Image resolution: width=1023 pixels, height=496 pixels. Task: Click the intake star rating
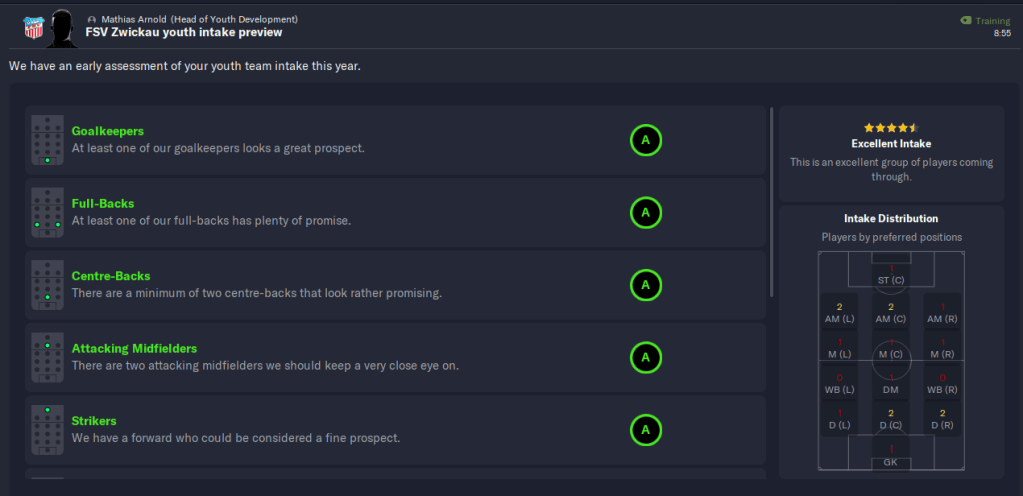coord(890,128)
